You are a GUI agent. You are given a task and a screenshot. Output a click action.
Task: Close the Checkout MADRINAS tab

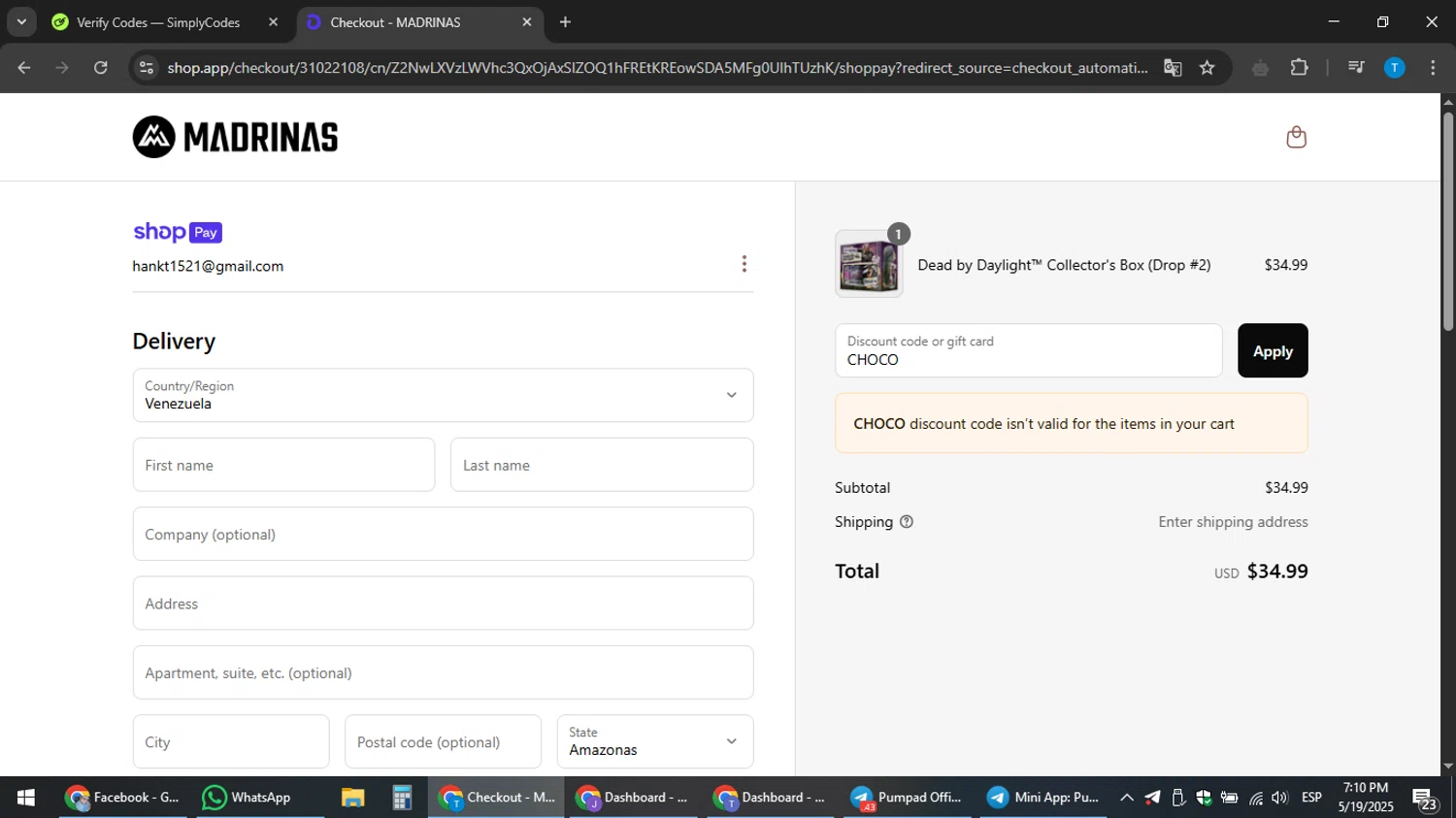point(527,21)
